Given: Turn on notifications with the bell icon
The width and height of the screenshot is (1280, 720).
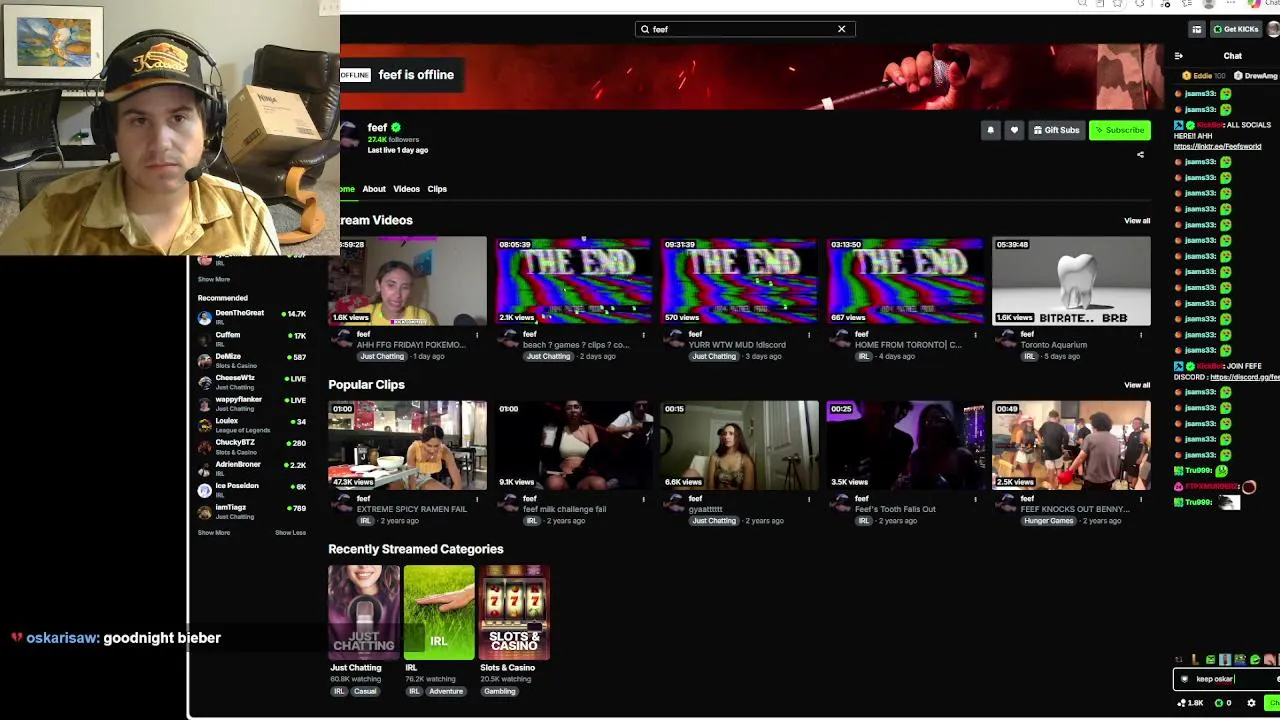Looking at the screenshot, I should [x=990, y=130].
